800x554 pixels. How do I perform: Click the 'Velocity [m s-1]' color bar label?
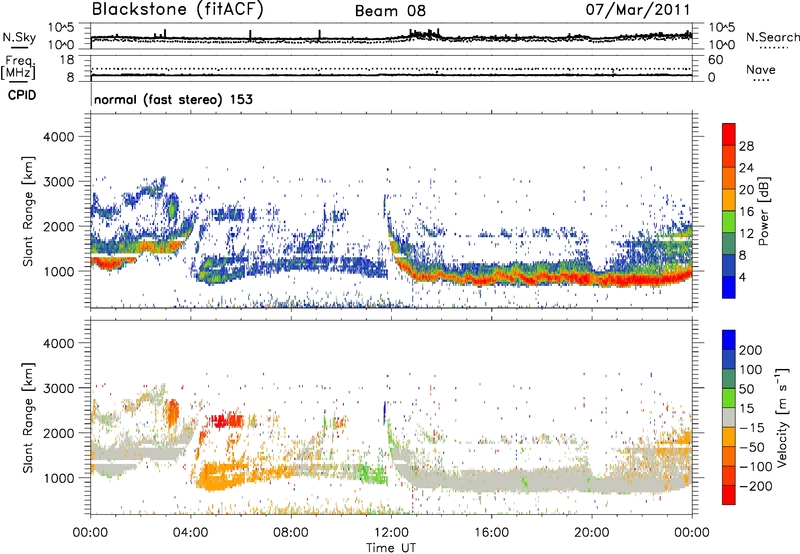coord(782,417)
